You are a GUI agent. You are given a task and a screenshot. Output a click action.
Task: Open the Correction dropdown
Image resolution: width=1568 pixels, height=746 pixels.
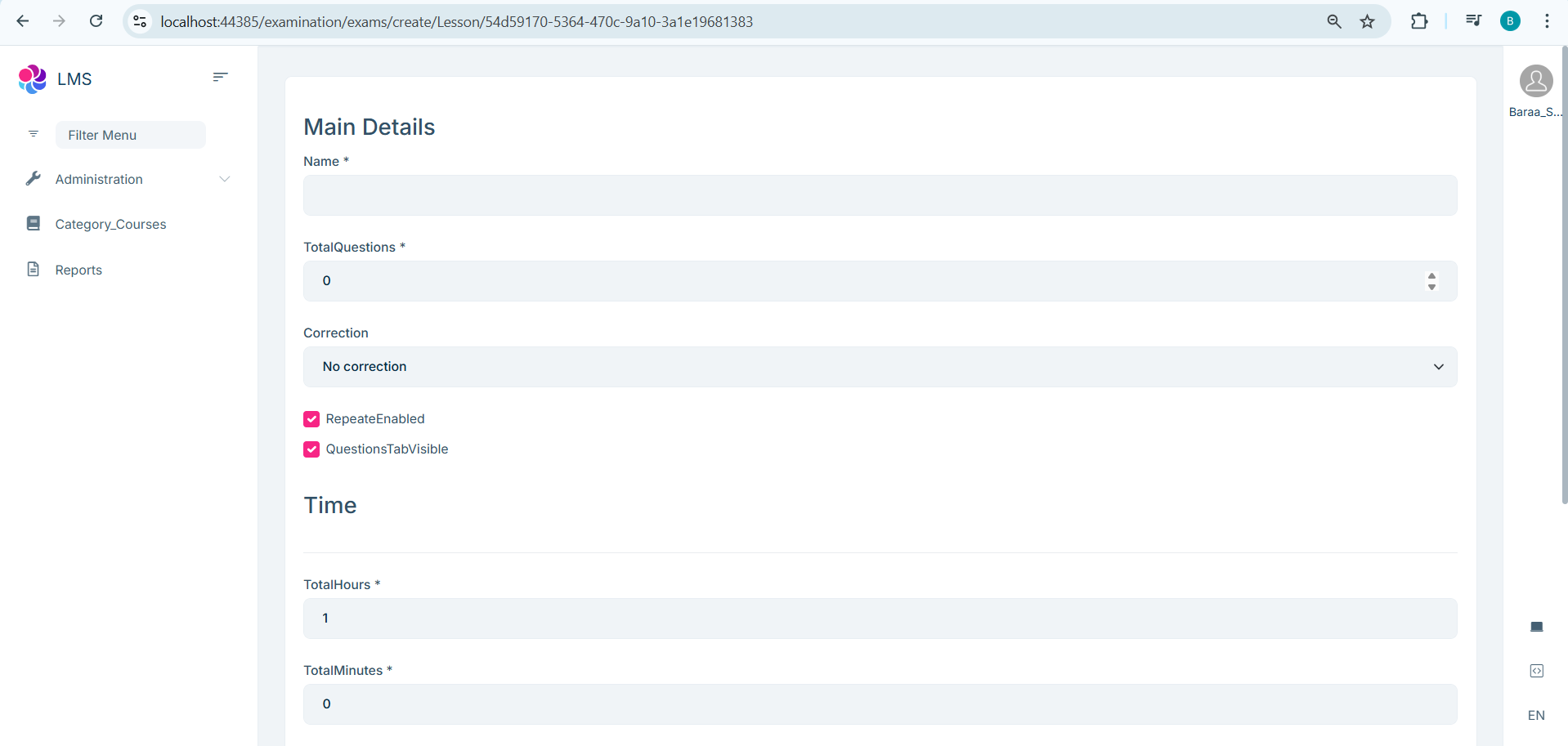click(x=880, y=367)
